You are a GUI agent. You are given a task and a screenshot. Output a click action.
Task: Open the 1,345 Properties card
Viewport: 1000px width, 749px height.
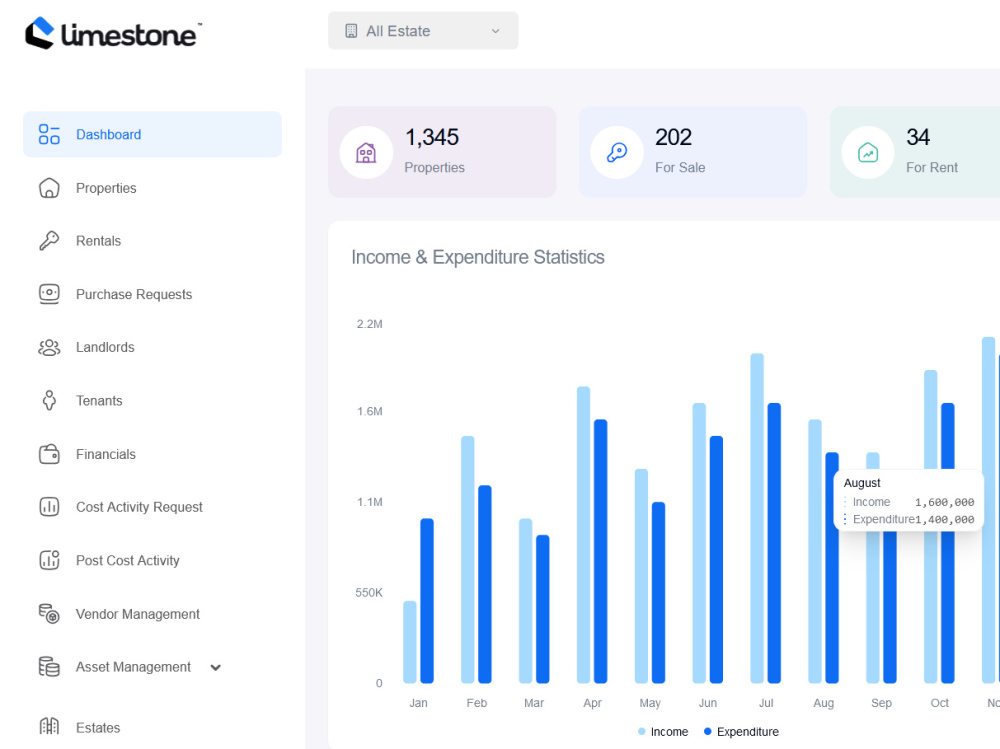[x=442, y=152]
